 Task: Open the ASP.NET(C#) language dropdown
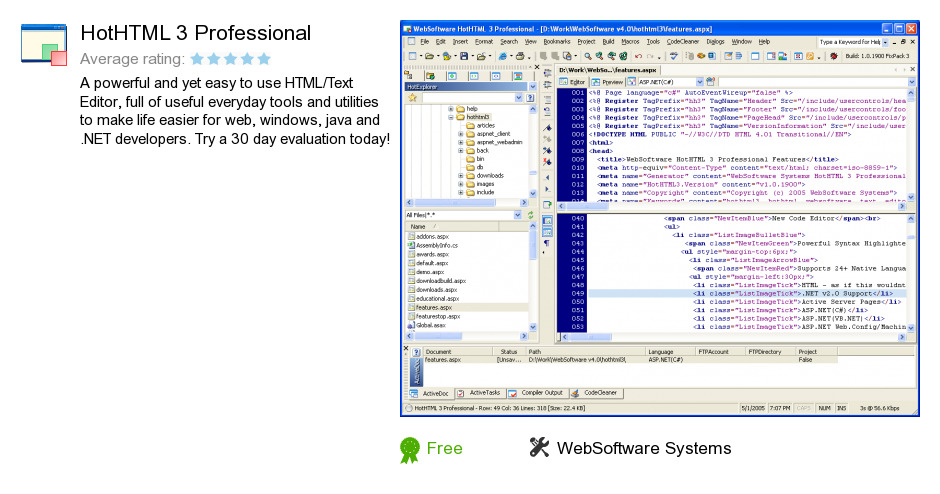(699, 82)
